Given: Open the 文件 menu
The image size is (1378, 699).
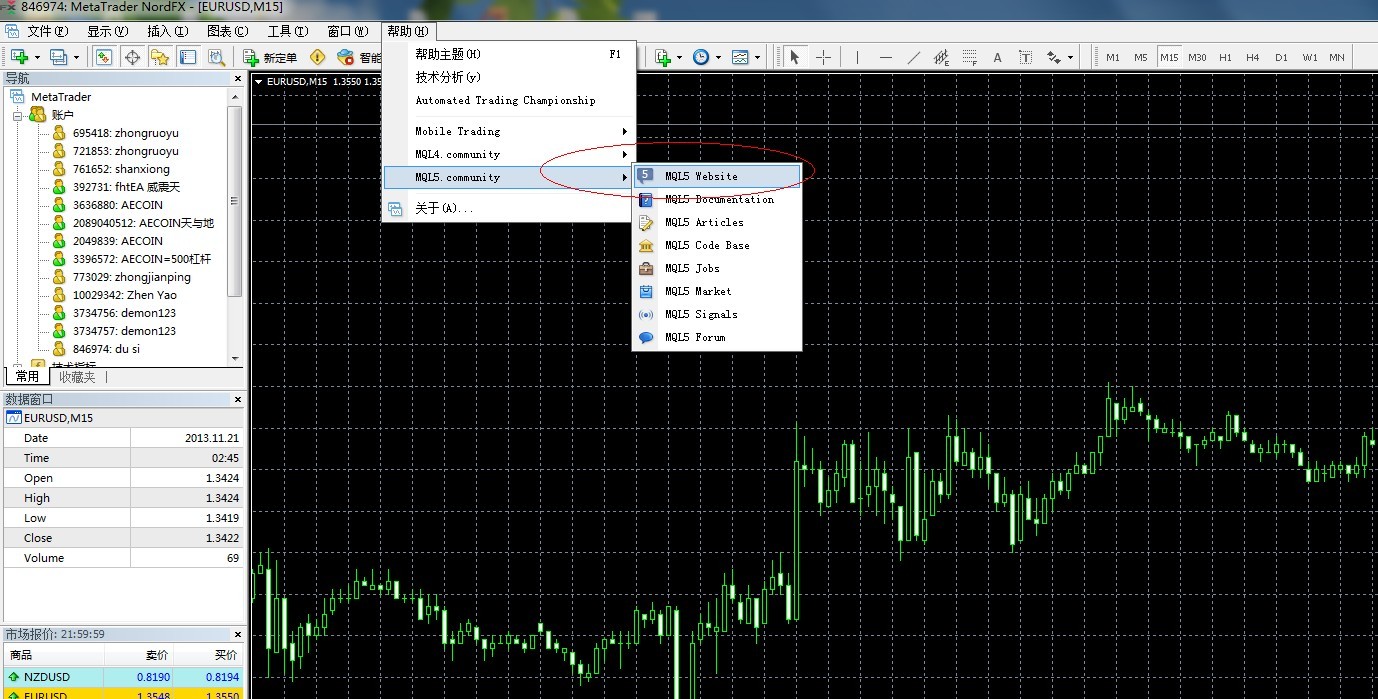Looking at the screenshot, I should [46, 31].
